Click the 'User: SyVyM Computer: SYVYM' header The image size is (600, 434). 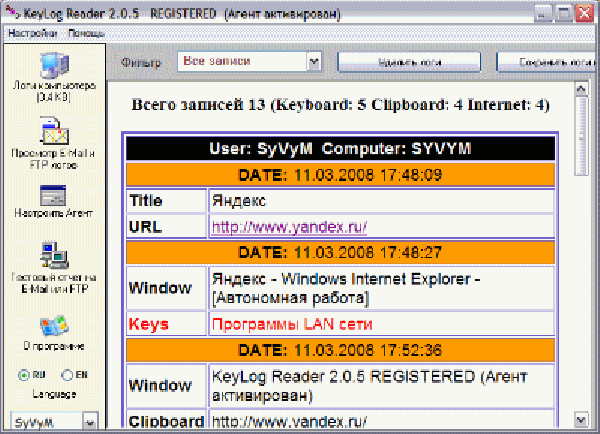coord(340,148)
